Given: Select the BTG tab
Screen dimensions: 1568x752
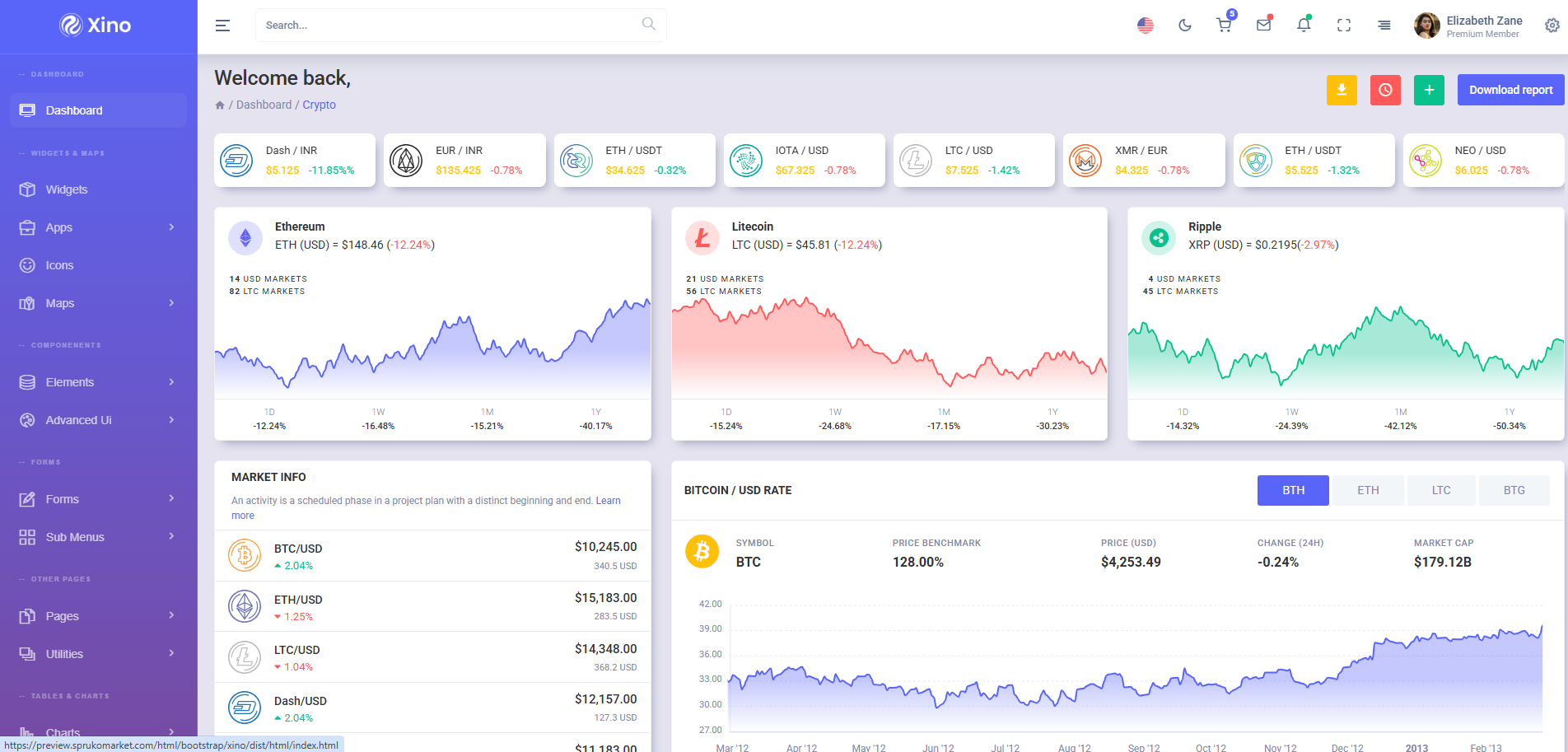Looking at the screenshot, I should point(1514,490).
